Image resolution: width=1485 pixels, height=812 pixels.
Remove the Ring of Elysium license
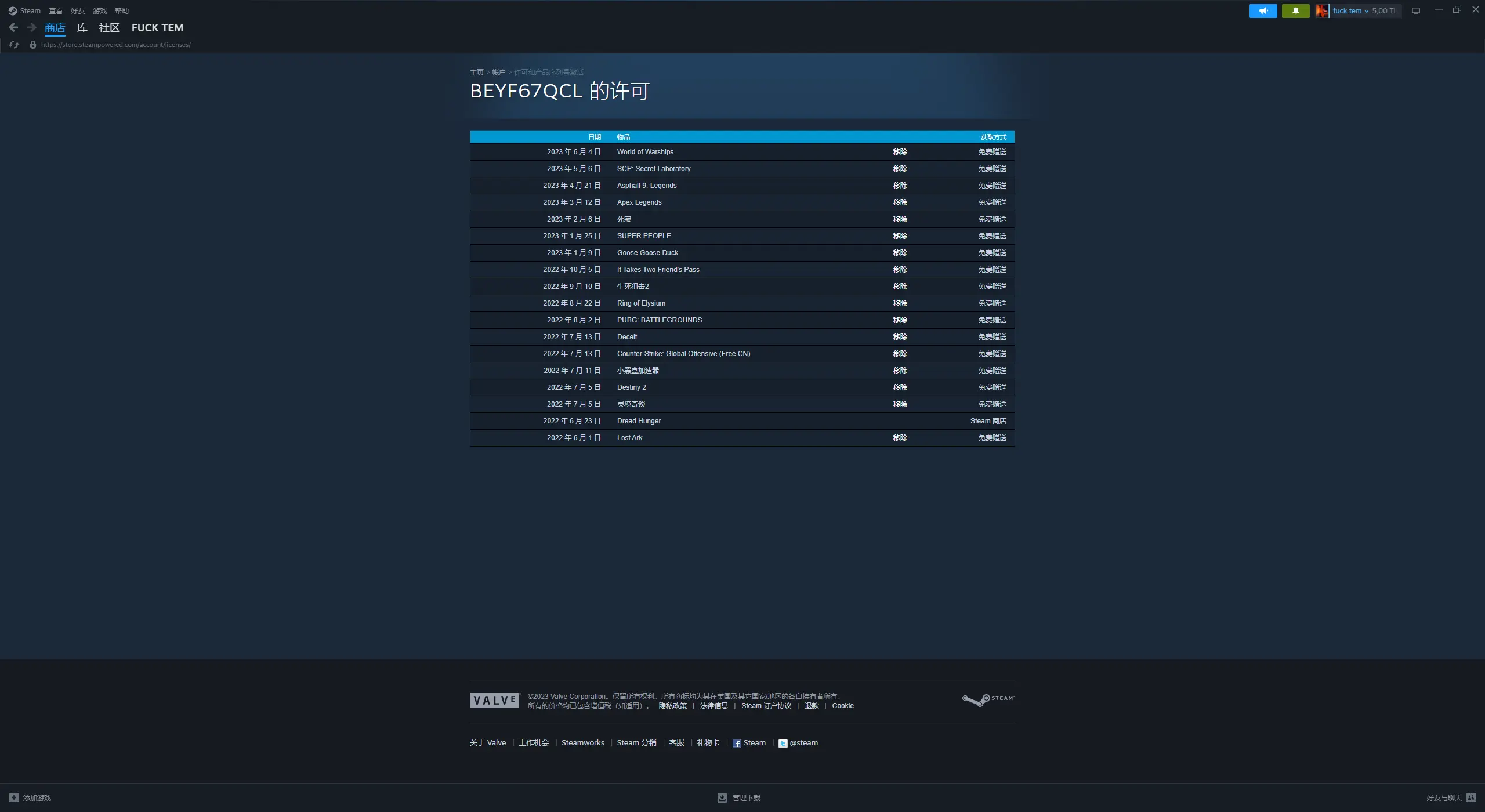coord(900,303)
